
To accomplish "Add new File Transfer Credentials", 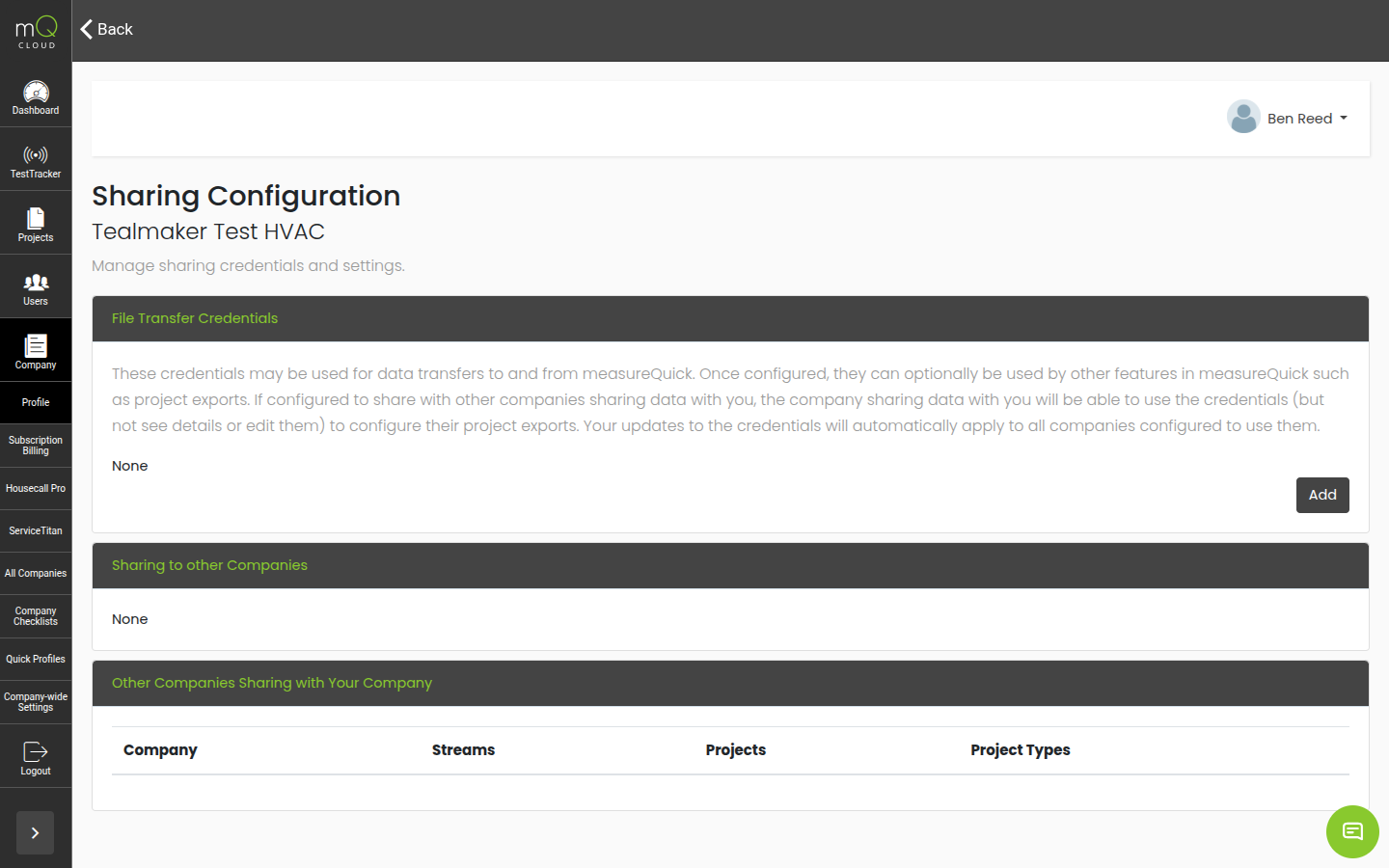I will click(x=1322, y=495).
